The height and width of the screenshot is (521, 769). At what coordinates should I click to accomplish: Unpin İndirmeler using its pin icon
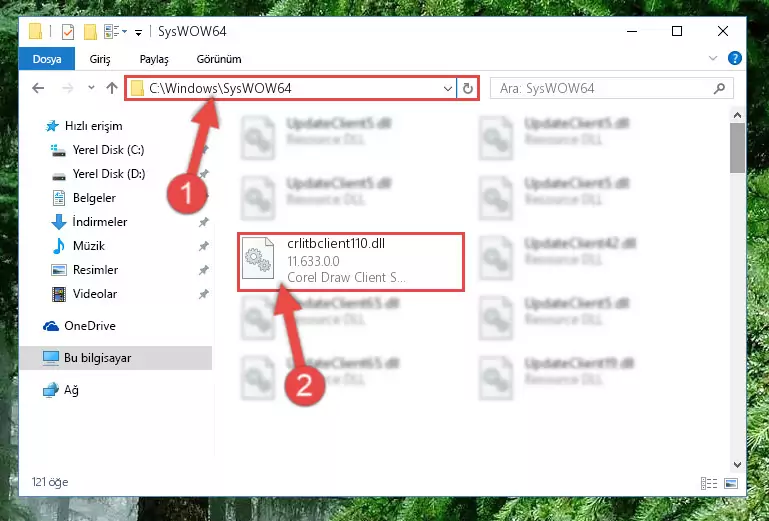coord(204,222)
